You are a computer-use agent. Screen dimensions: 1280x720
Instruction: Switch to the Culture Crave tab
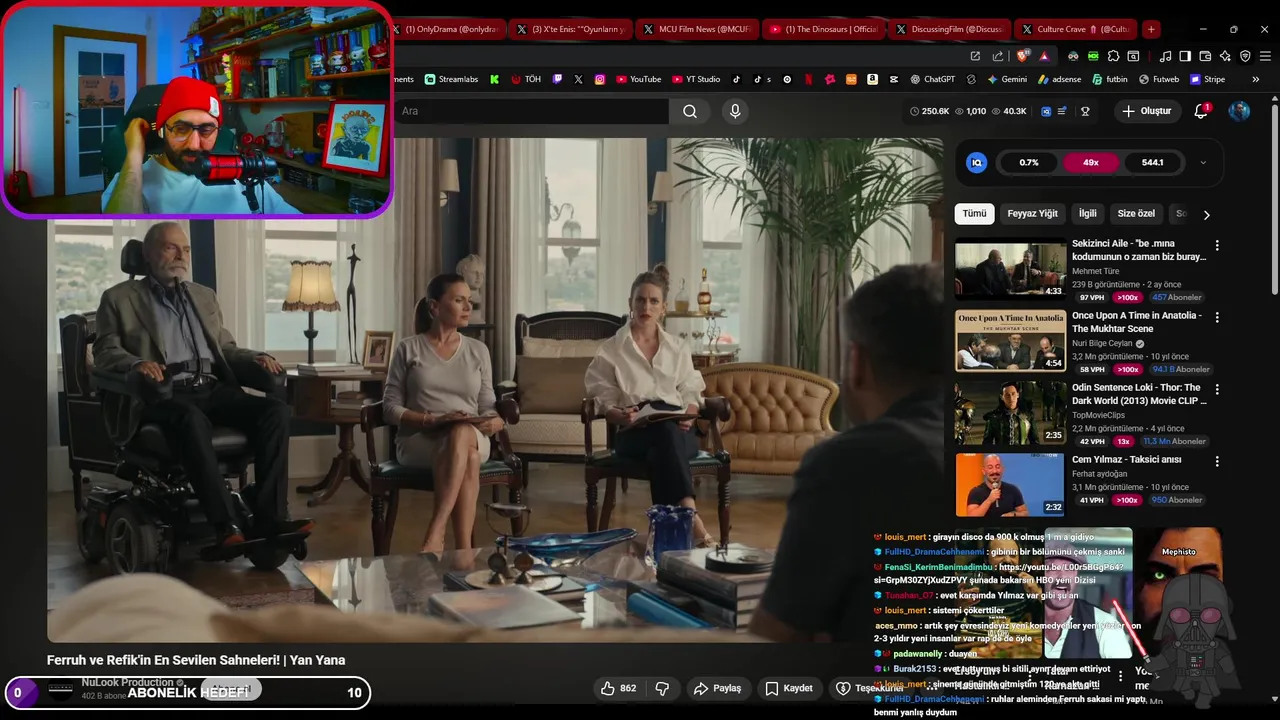pyautogui.click(x=1075, y=29)
